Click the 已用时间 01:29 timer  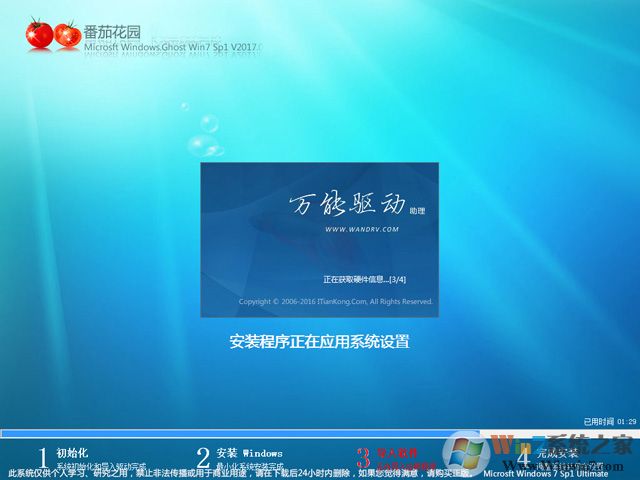click(x=610, y=421)
